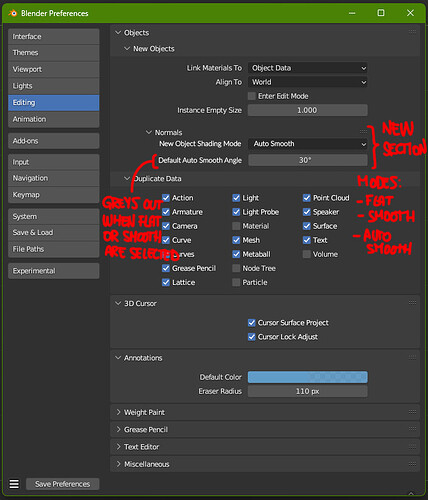Open the Add-ons tab

[54, 141]
